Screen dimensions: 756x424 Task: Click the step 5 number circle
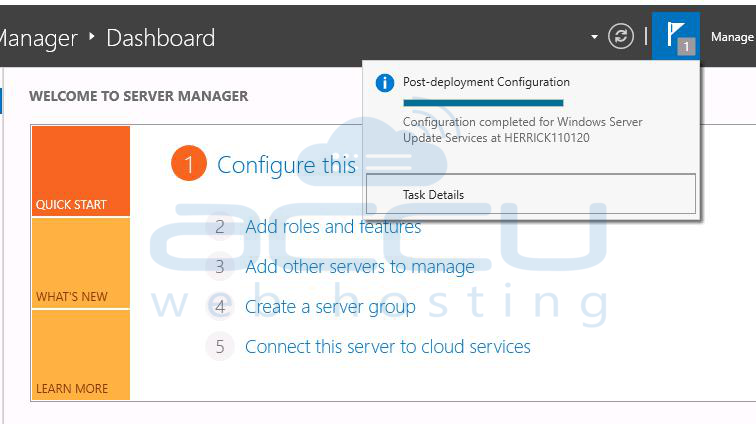point(220,346)
